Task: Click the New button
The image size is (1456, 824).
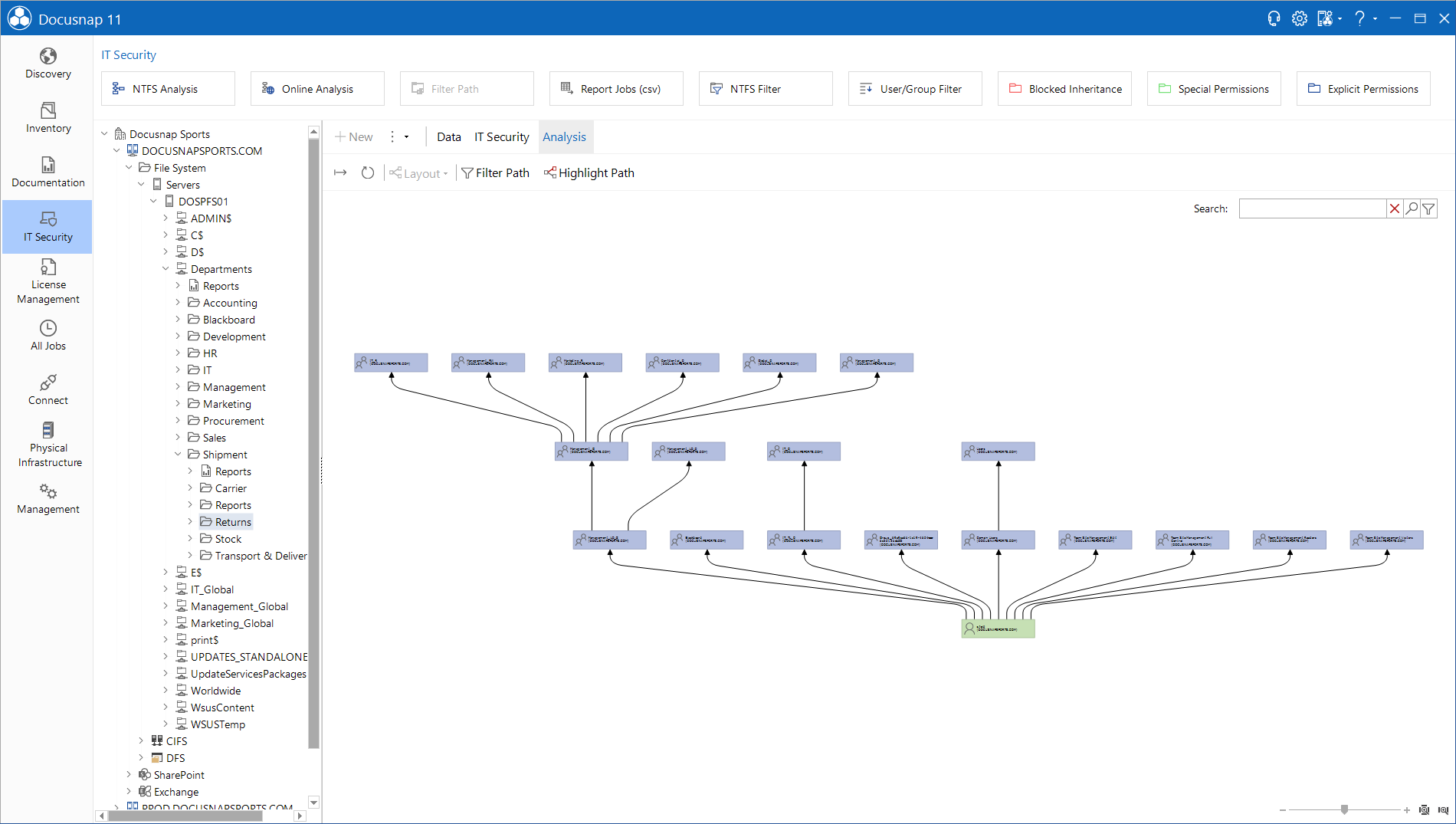Action: [354, 136]
